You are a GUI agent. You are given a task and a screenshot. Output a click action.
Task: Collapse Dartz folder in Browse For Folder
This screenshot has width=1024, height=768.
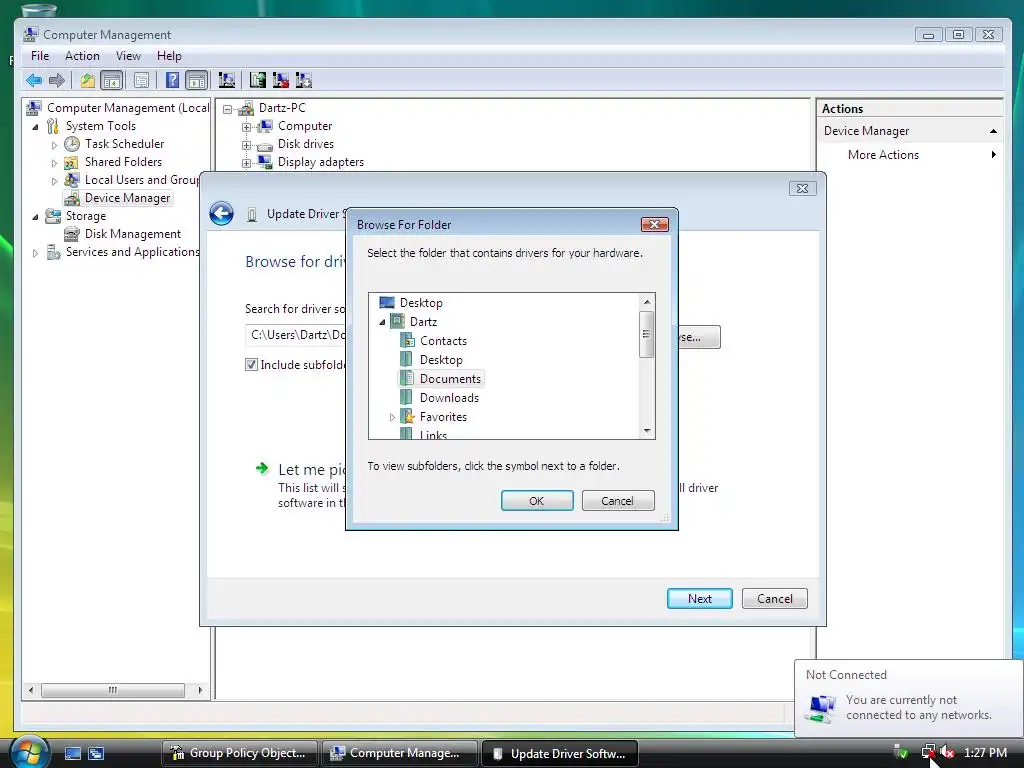[383, 322]
